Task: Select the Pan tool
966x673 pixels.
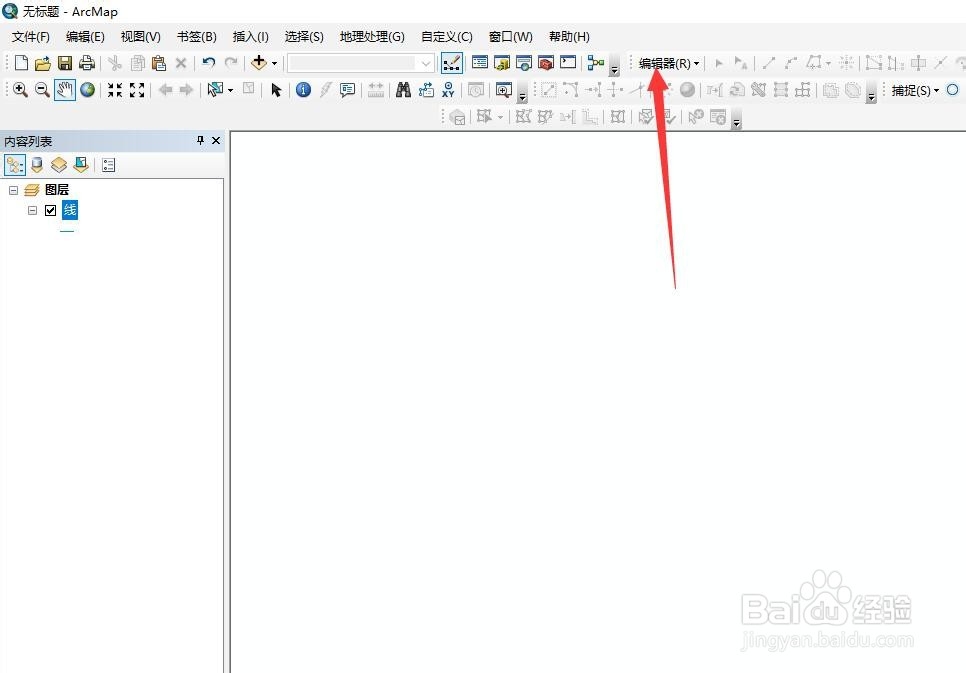Action: (64, 90)
